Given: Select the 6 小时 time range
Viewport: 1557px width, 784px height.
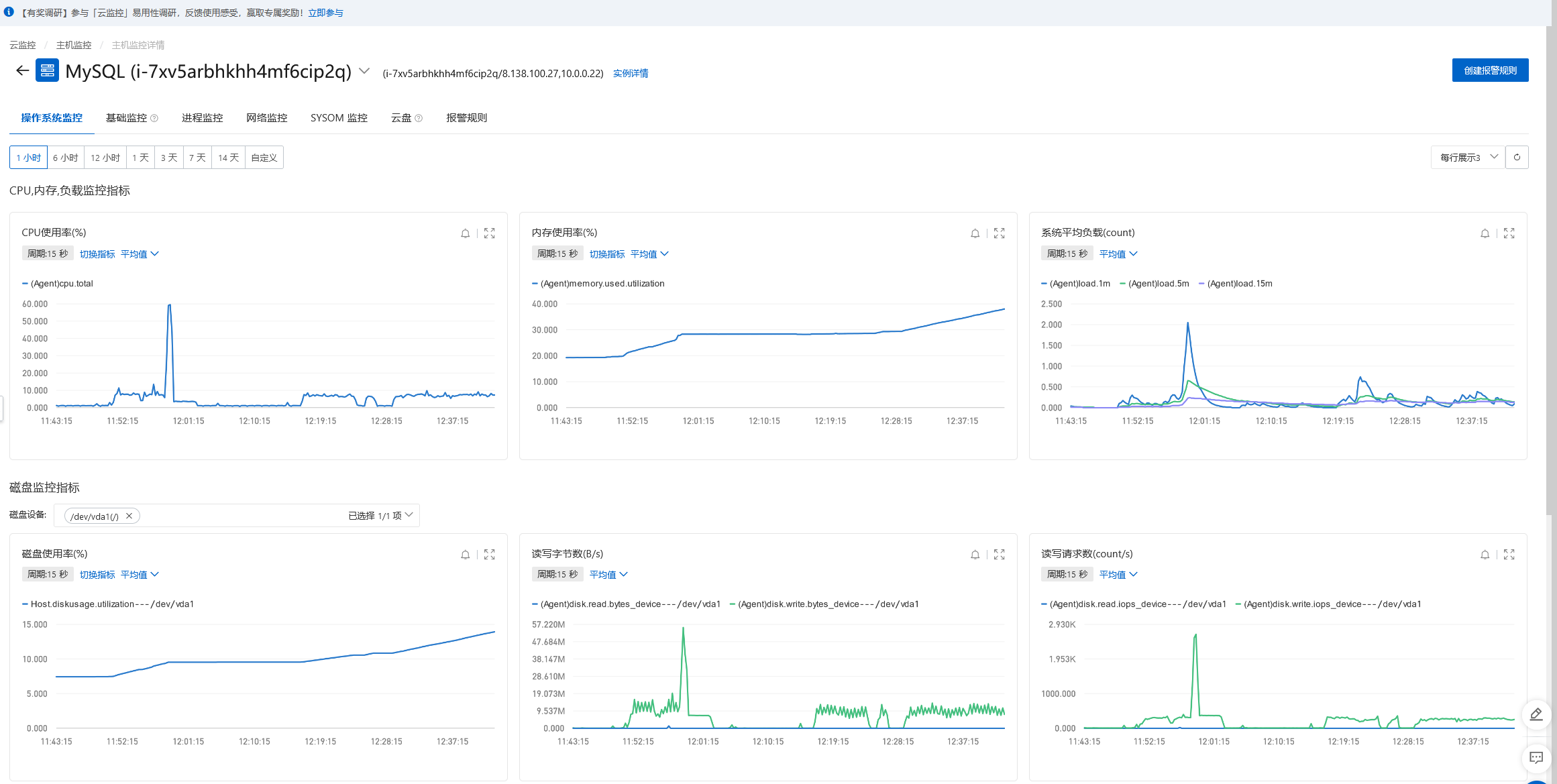Looking at the screenshot, I should coord(66,158).
